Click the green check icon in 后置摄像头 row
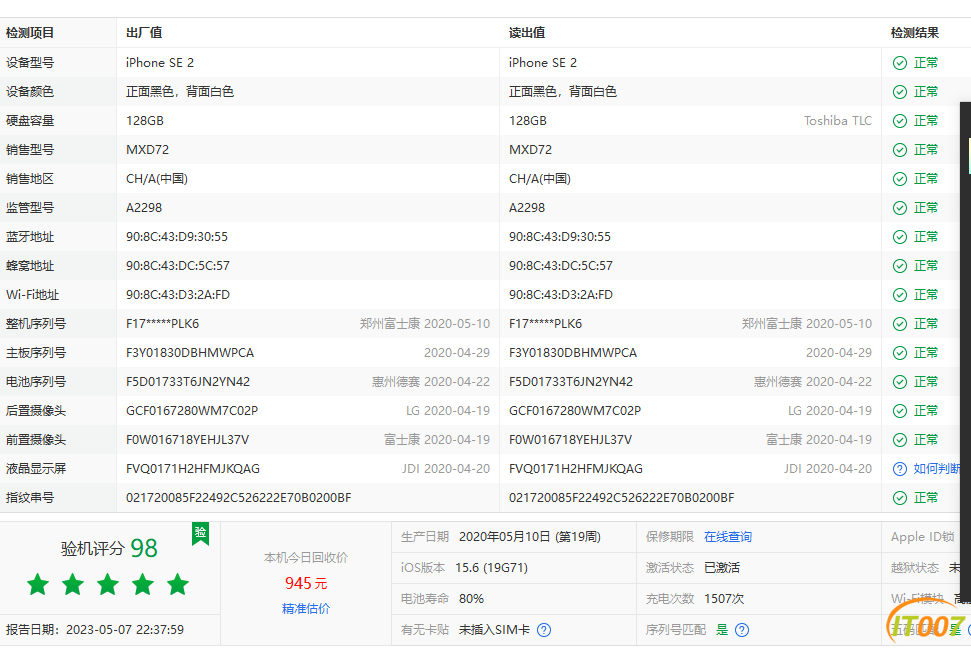This screenshot has width=971, height=649. pyautogui.click(x=900, y=411)
